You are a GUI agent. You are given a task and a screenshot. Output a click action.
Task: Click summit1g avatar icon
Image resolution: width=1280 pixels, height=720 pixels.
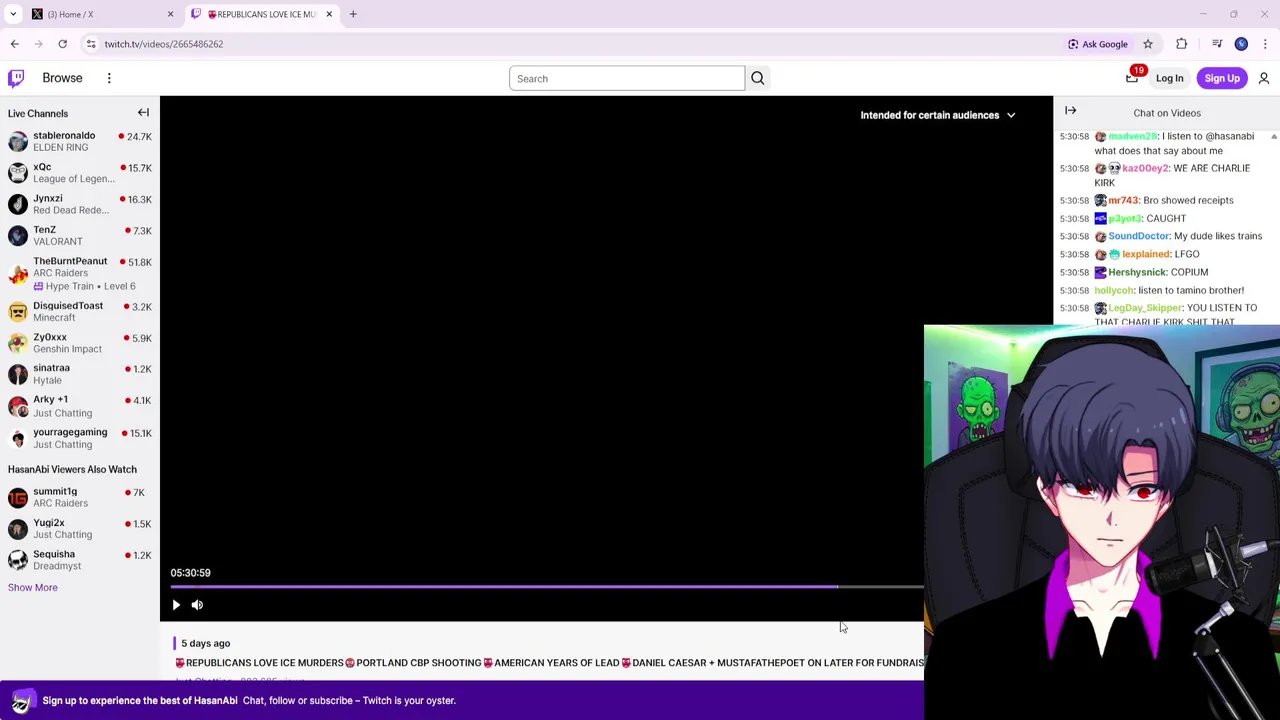[18, 497]
